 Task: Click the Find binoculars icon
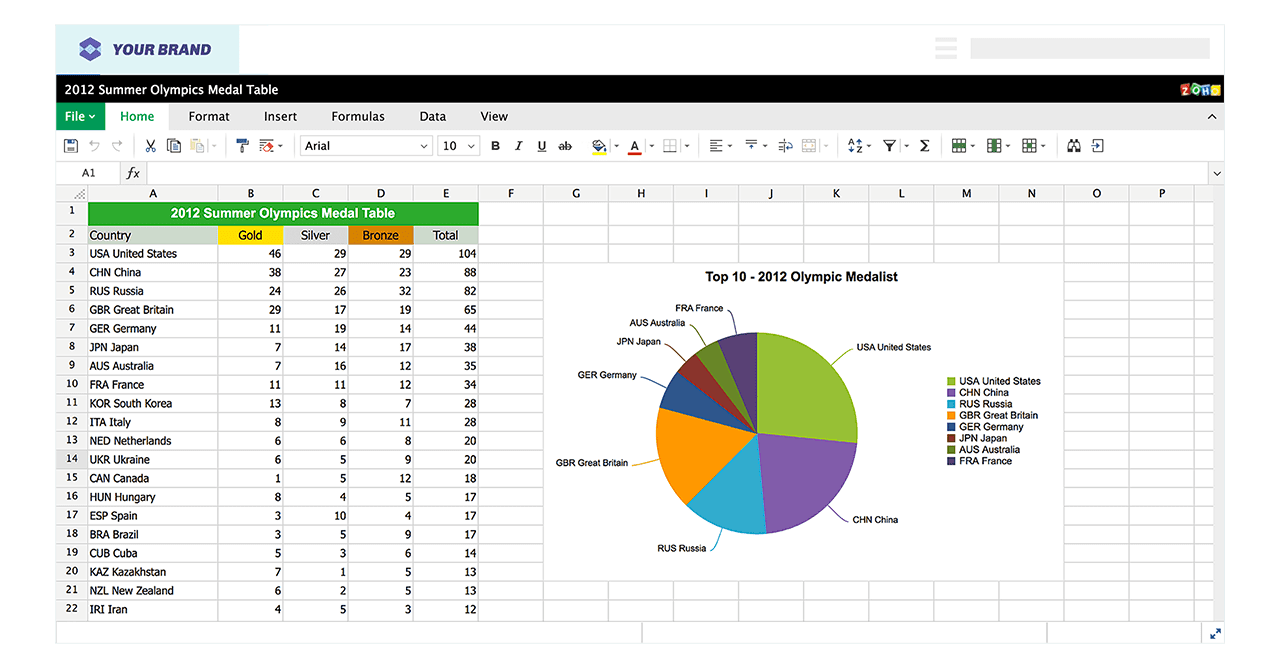(1074, 146)
